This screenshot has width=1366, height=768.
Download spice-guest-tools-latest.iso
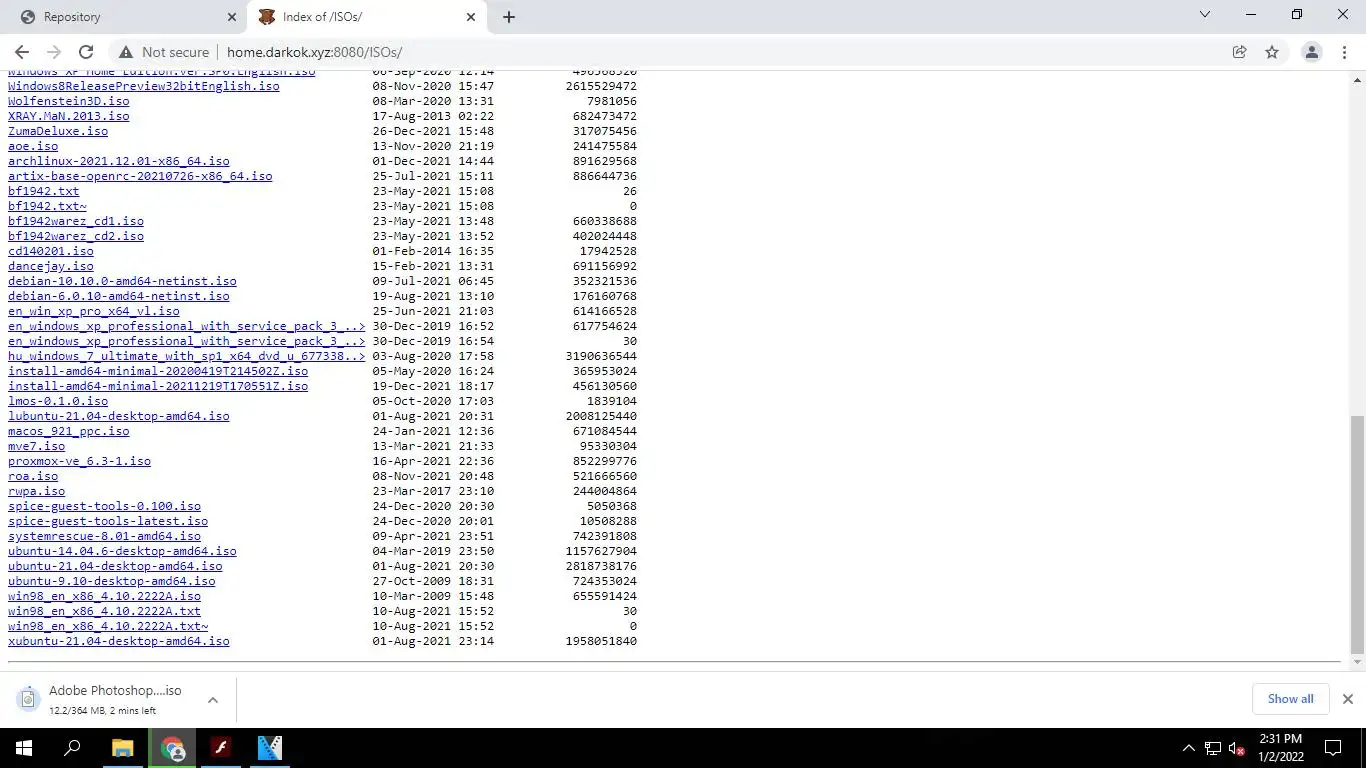[x=108, y=521]
